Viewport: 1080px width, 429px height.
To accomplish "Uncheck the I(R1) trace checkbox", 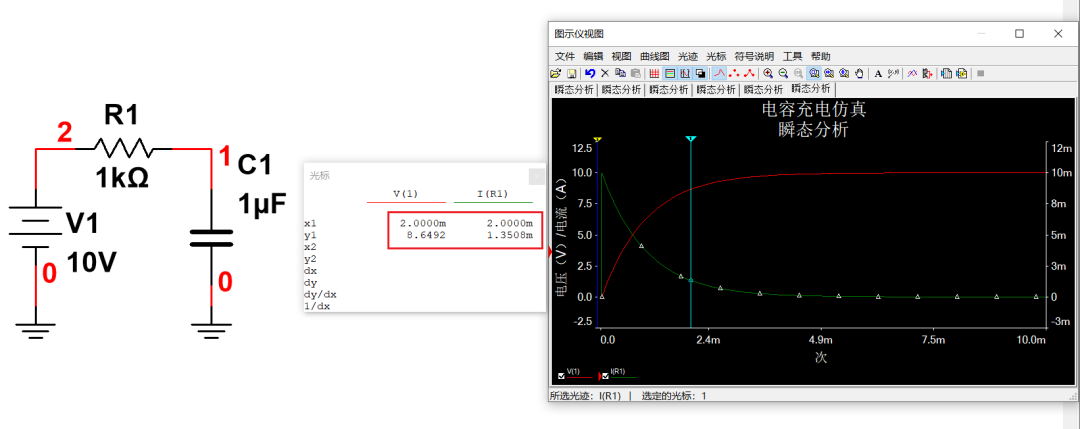I will tap(605, 376).
